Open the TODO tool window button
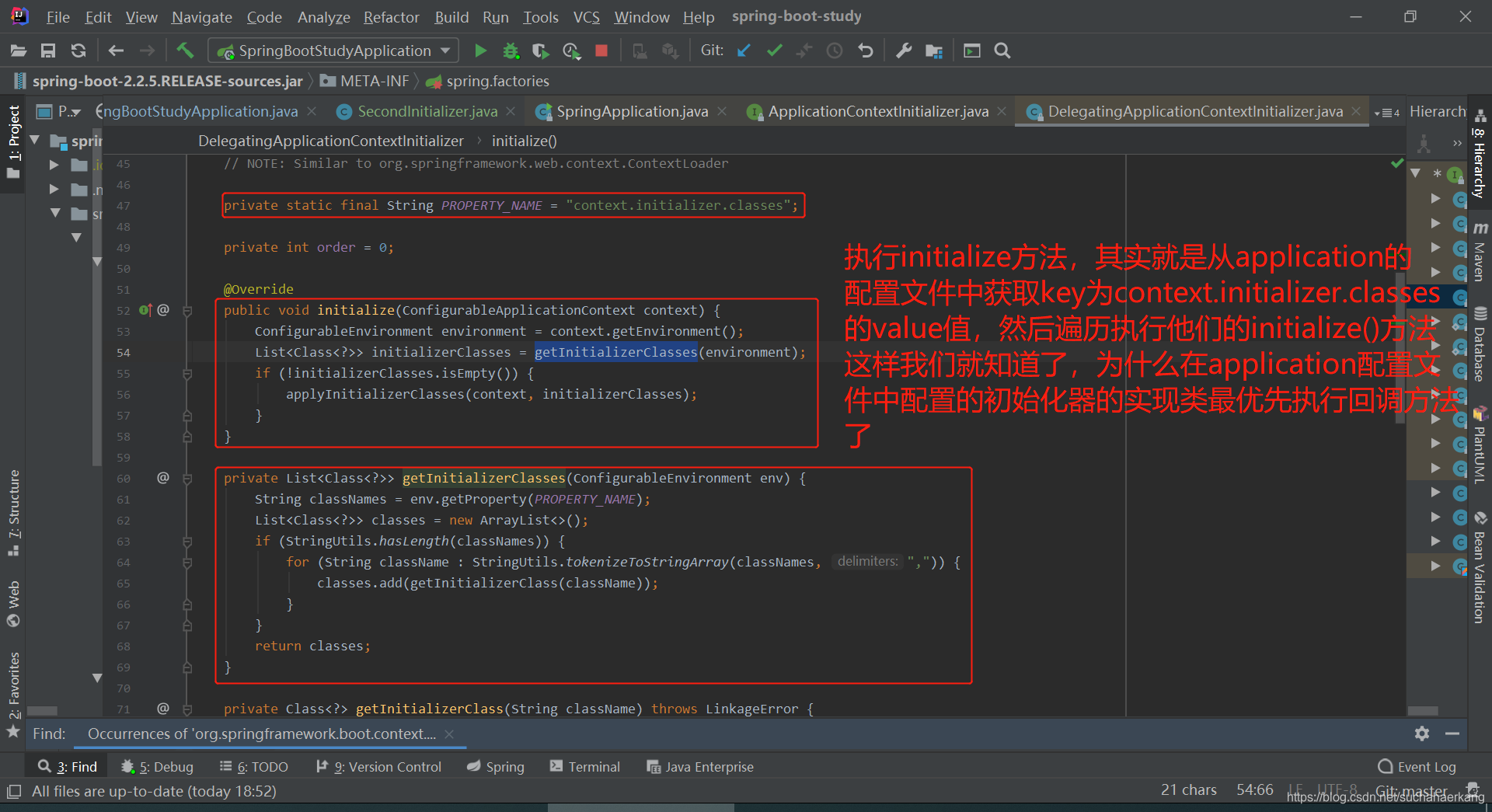 pyautogui.click(x=253, y=767)
